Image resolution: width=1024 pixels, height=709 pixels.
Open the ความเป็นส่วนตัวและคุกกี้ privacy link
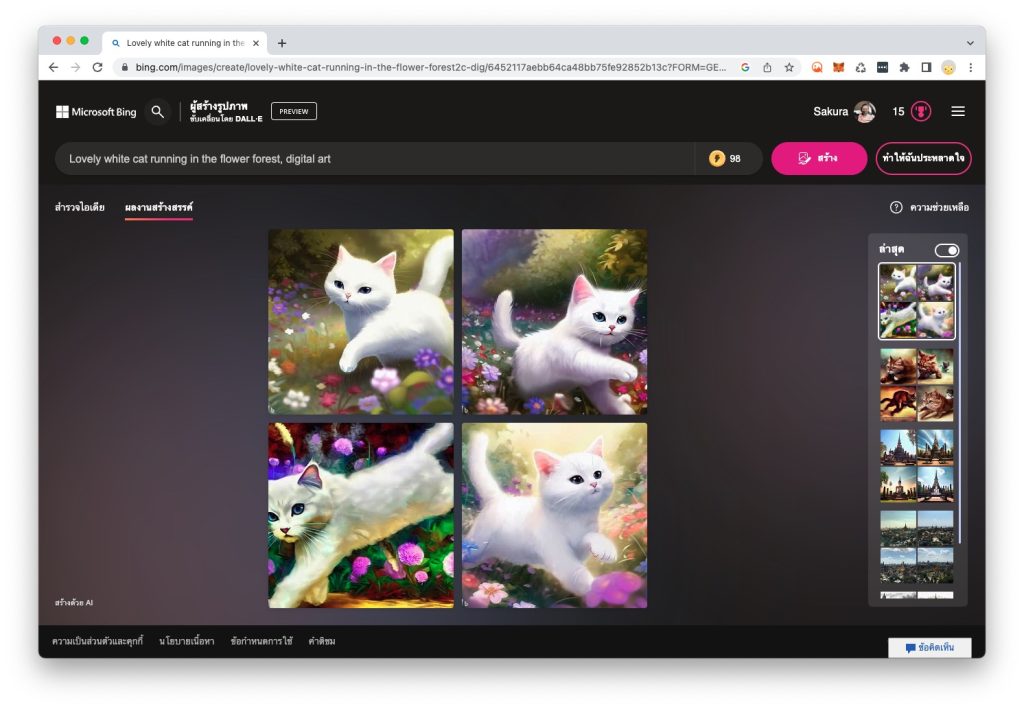pos(98,641)
